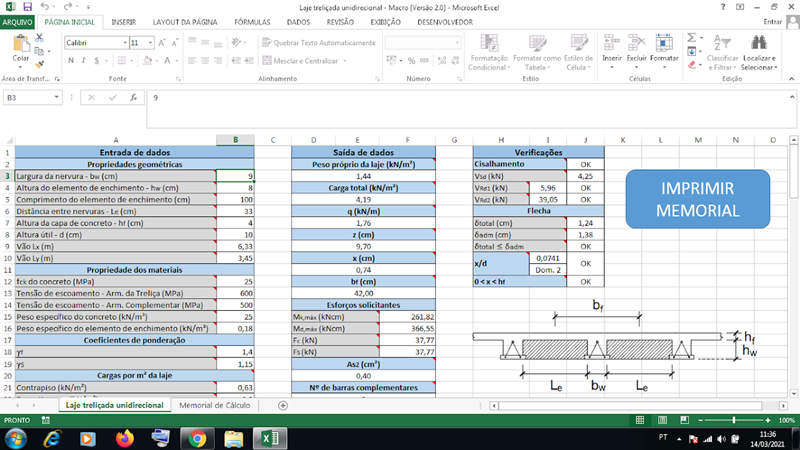The width and height of the screenshot is (800, 450).
Task: Collapse the ribbon with the chevron
Action: [x=791, y=79]
